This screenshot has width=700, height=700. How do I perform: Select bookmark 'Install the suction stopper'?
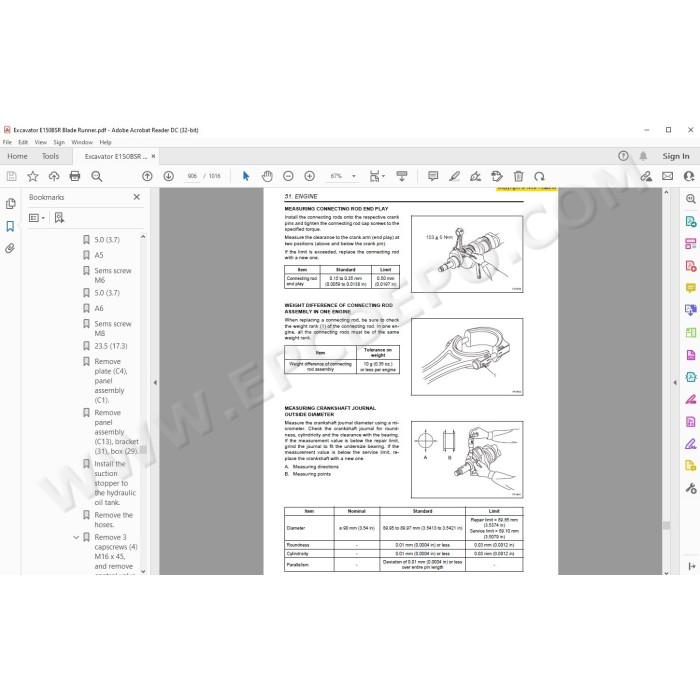click(x=115, y=483)
